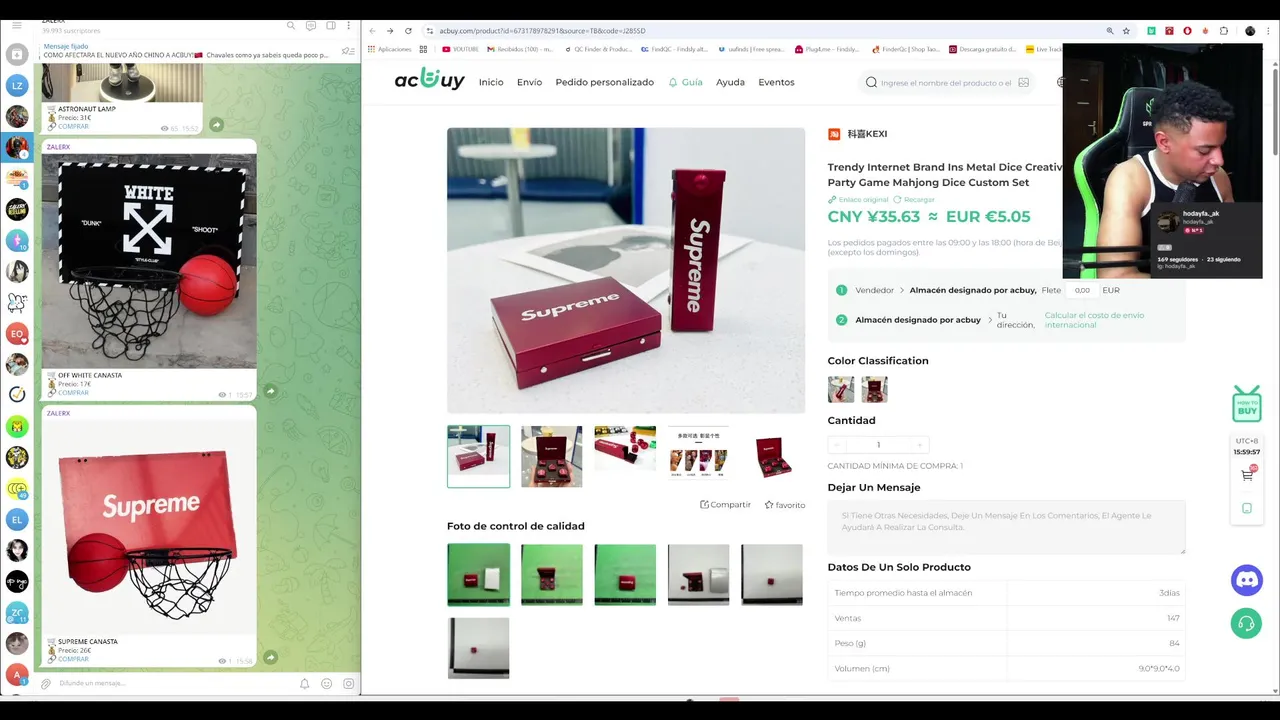The width and height of the screenshot is (1280, 720).
Task: Search in the Telegram channel
Action: coord(291,25)
